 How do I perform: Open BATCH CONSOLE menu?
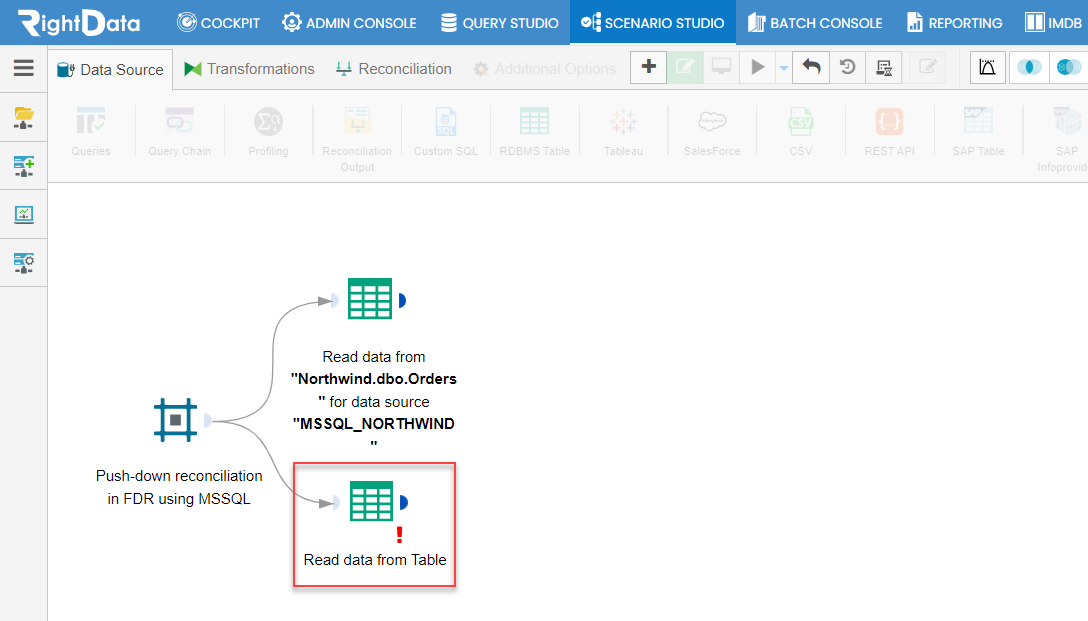tap(815, 23)
